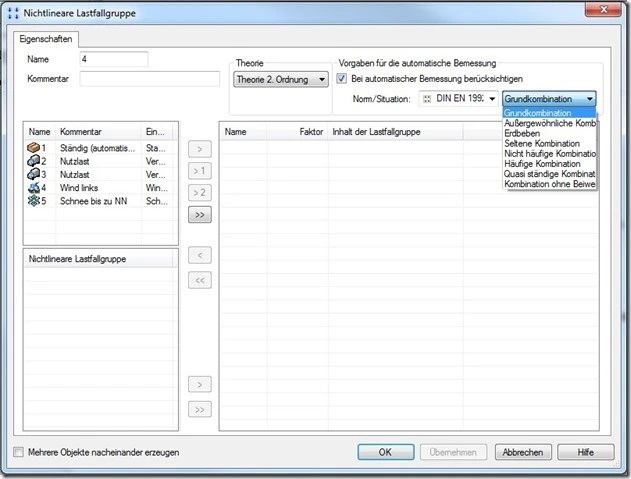The height and width of the screenshot is (479, 631).
Task: Click into the Kommentar text field
Action: coord(150,78)
